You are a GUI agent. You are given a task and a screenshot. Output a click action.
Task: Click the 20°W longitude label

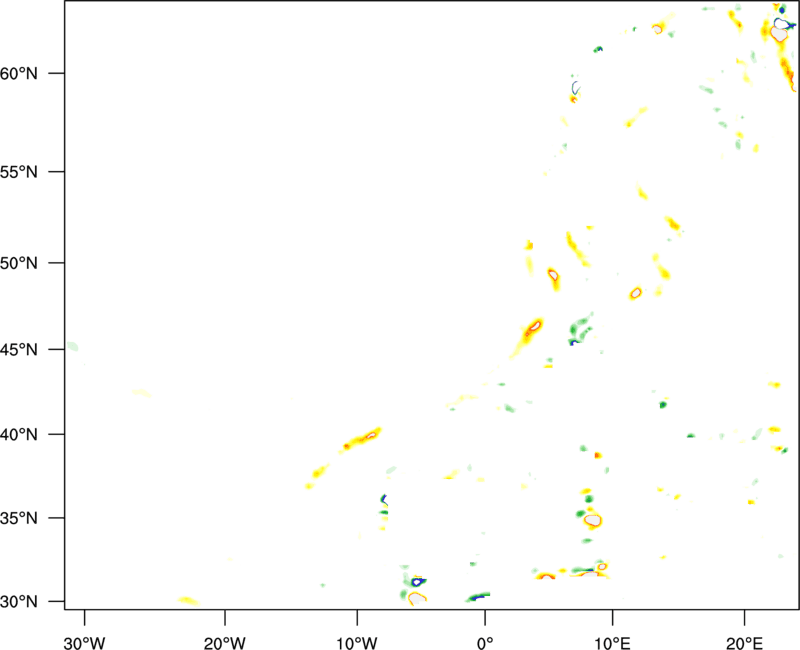(x=225, y=643)
